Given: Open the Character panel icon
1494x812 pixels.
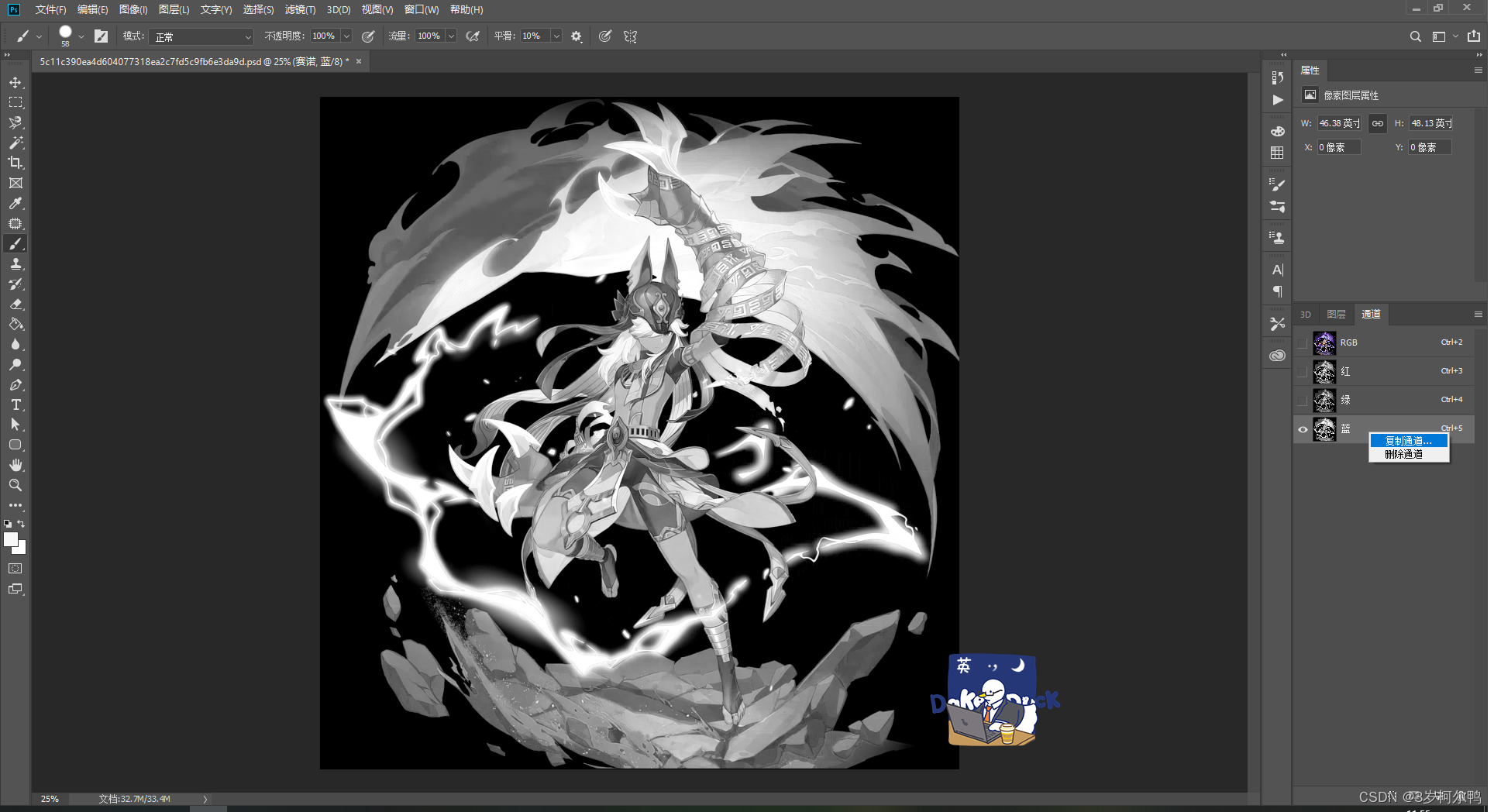Looking at the screenshot, I should 1278,270.
